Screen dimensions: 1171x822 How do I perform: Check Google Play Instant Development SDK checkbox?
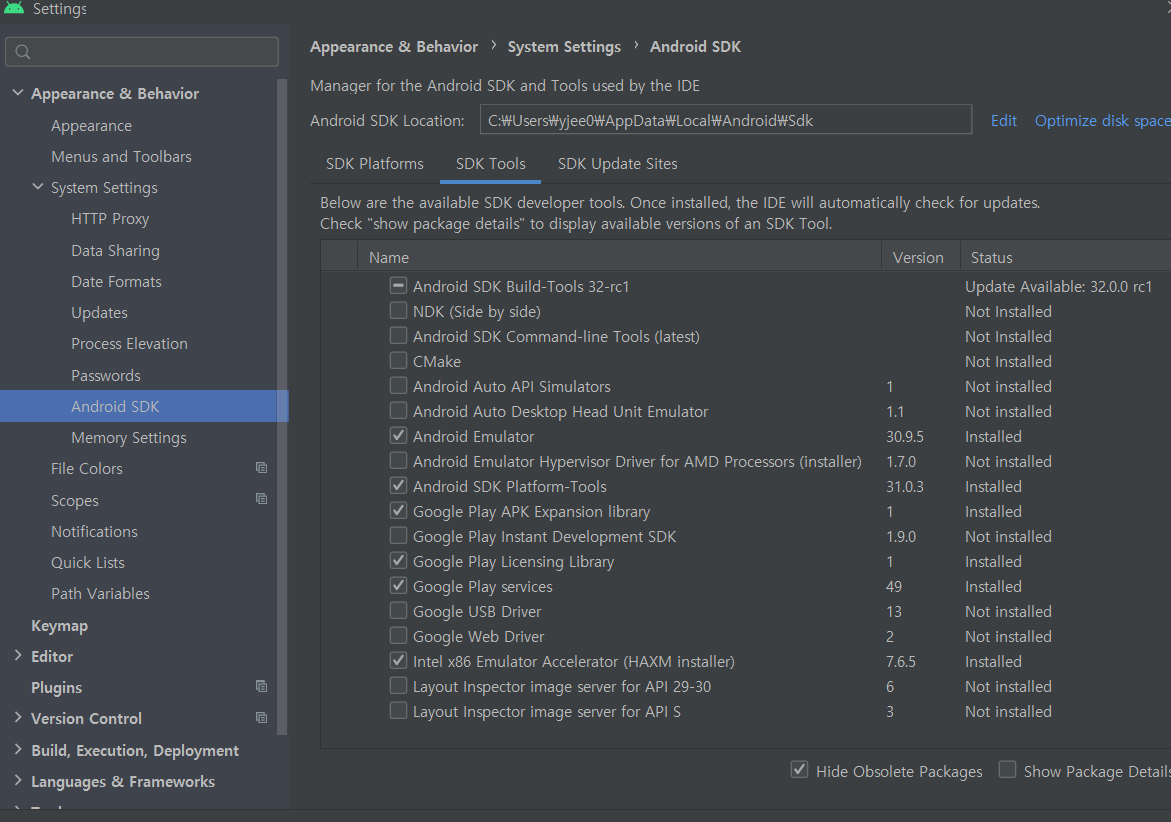(x=398, y=535)
